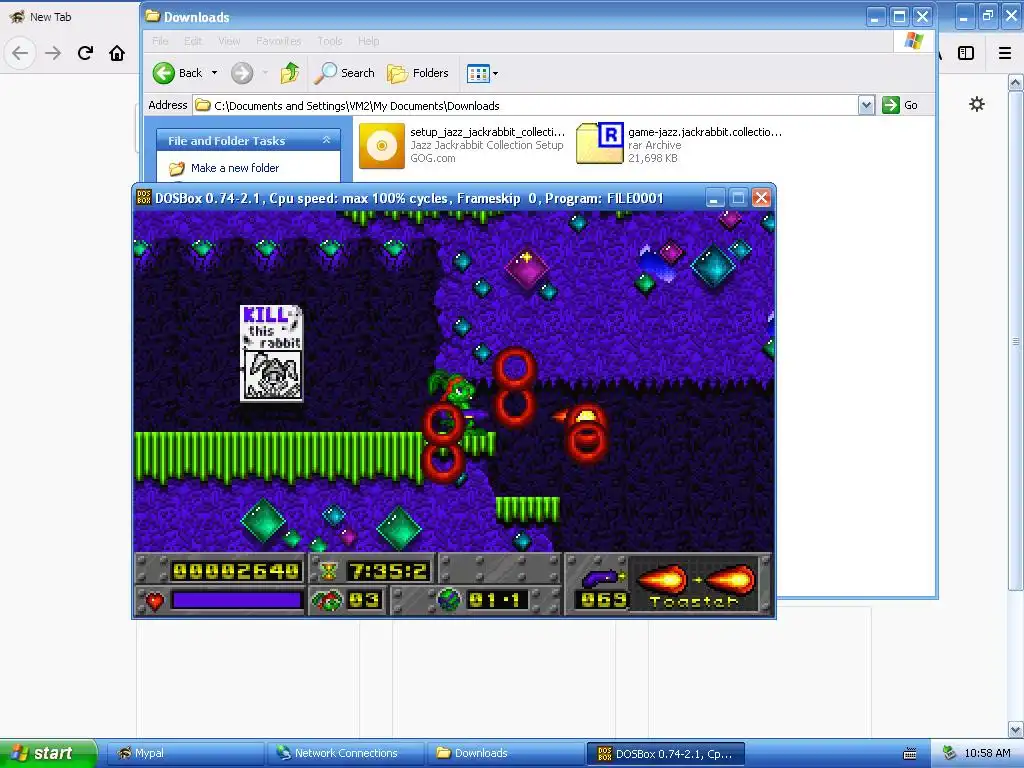
Task: Click the score counter 00002640
Action: point(236,571)
